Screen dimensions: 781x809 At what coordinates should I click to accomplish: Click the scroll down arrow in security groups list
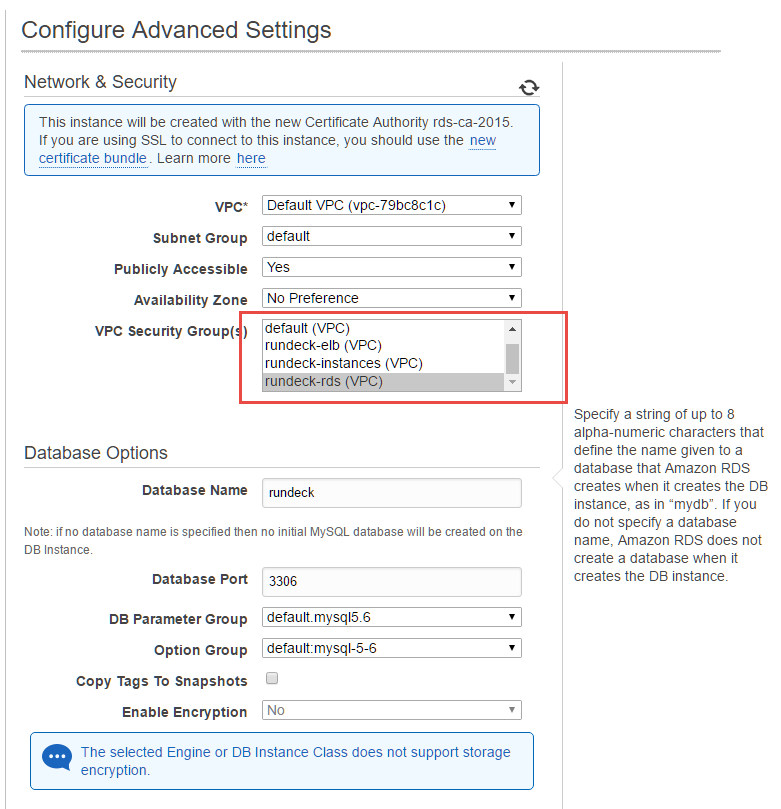tap(512, 382)
